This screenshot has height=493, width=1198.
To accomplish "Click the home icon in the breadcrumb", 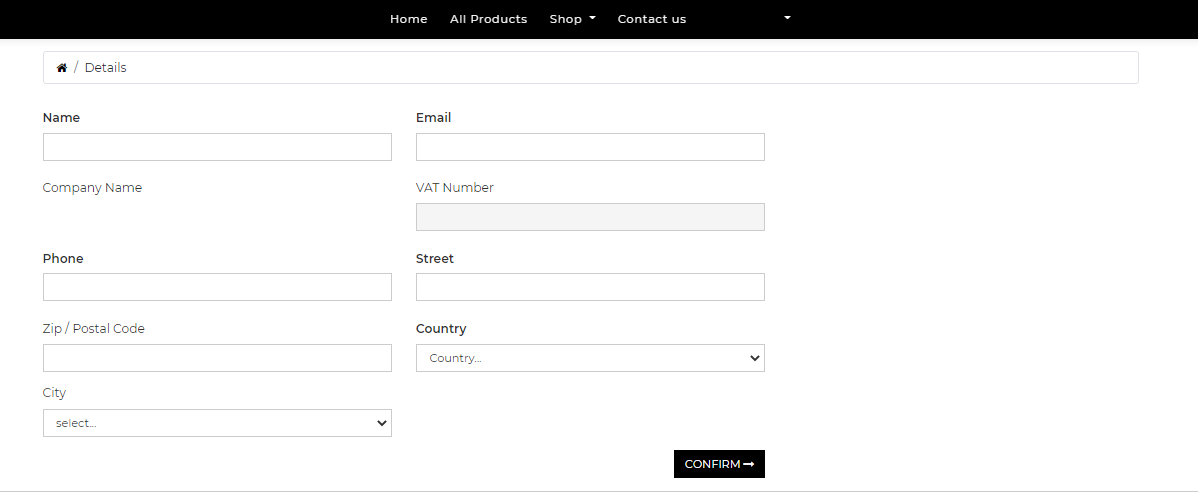I will (x=62, y=68).
